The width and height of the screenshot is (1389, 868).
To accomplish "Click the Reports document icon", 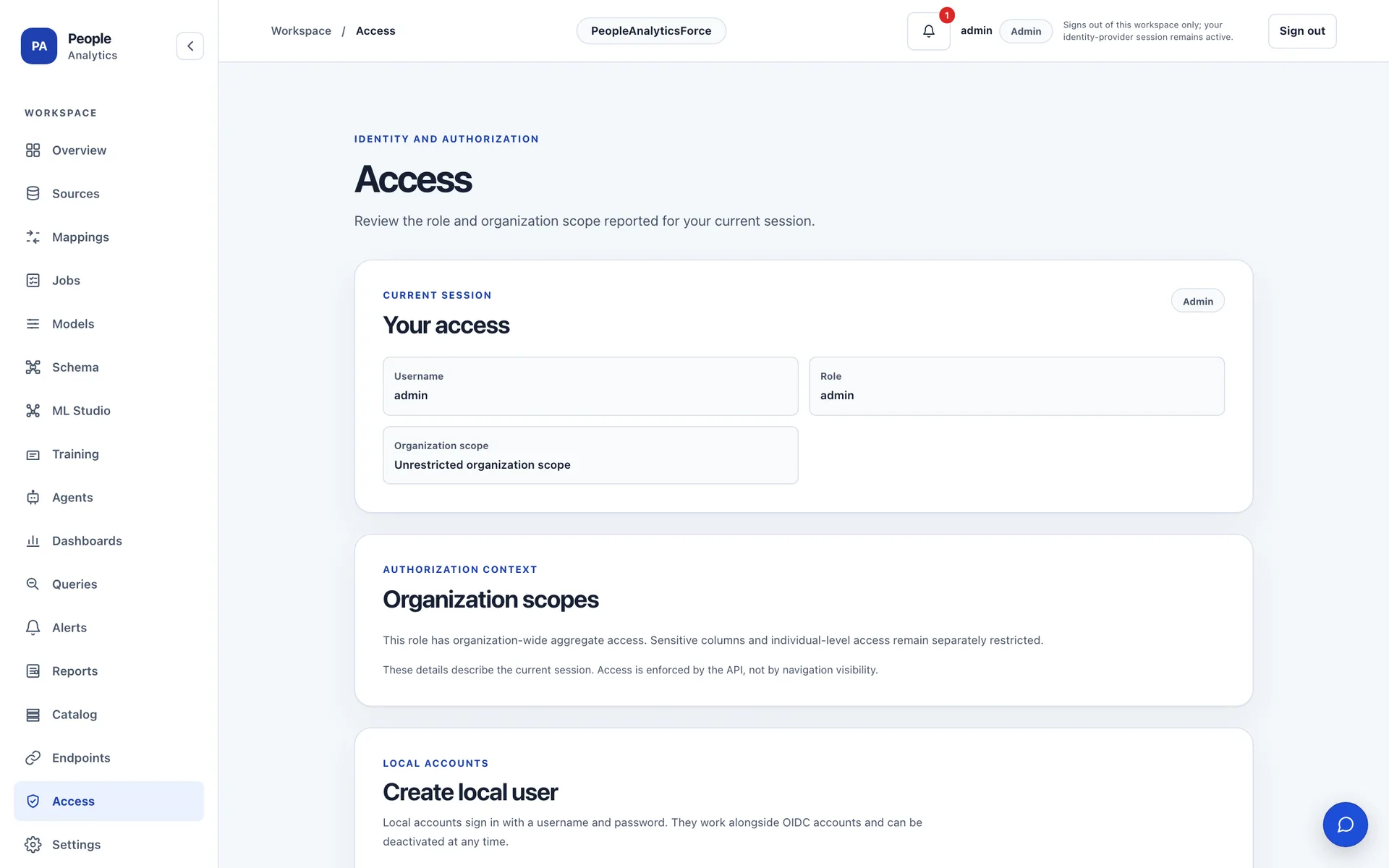I will tap(33, 671).
